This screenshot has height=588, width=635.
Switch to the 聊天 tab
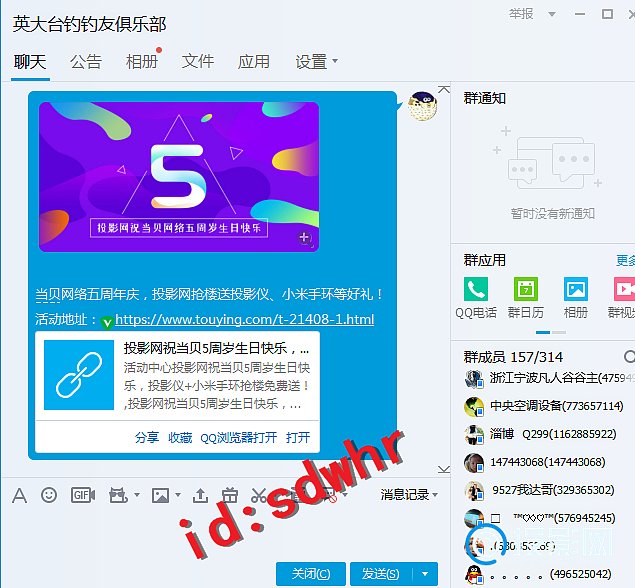point(30,62)
